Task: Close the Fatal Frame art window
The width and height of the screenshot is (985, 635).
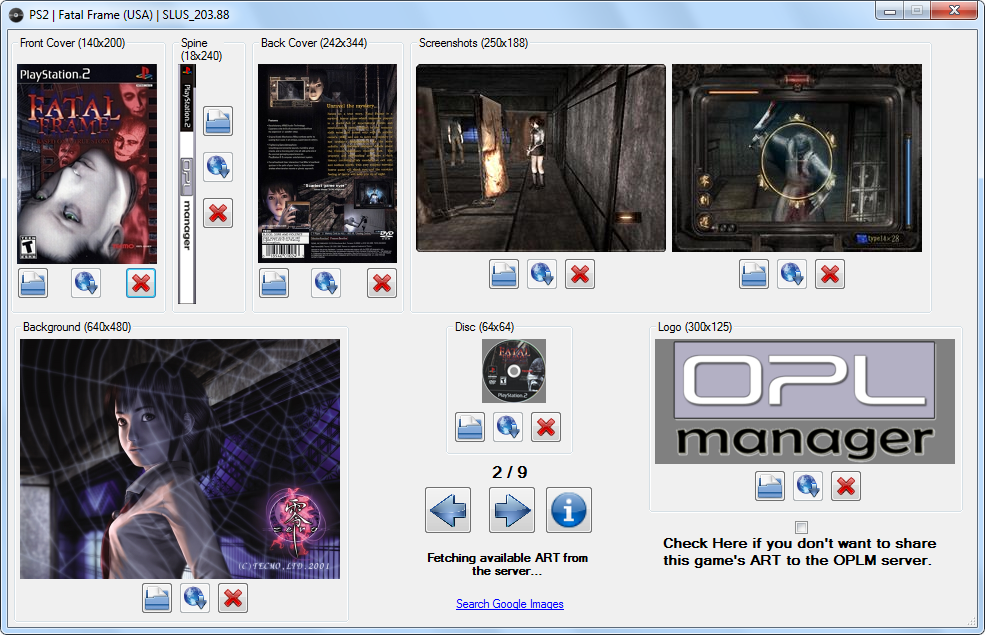Action: 954,10
